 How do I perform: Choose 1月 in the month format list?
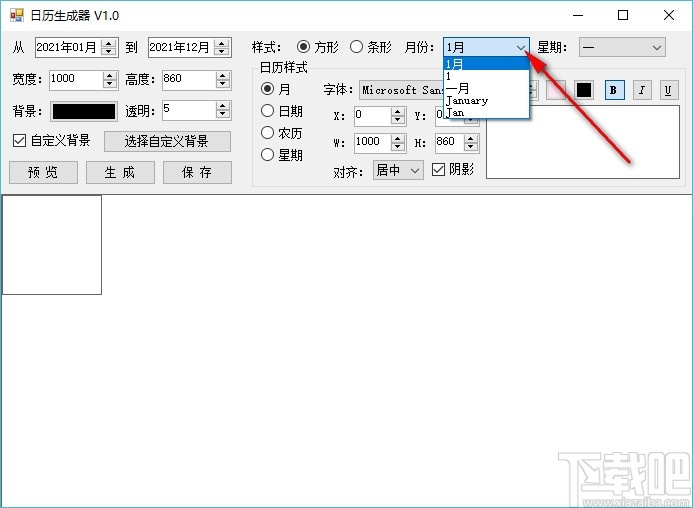pos(486,64)
